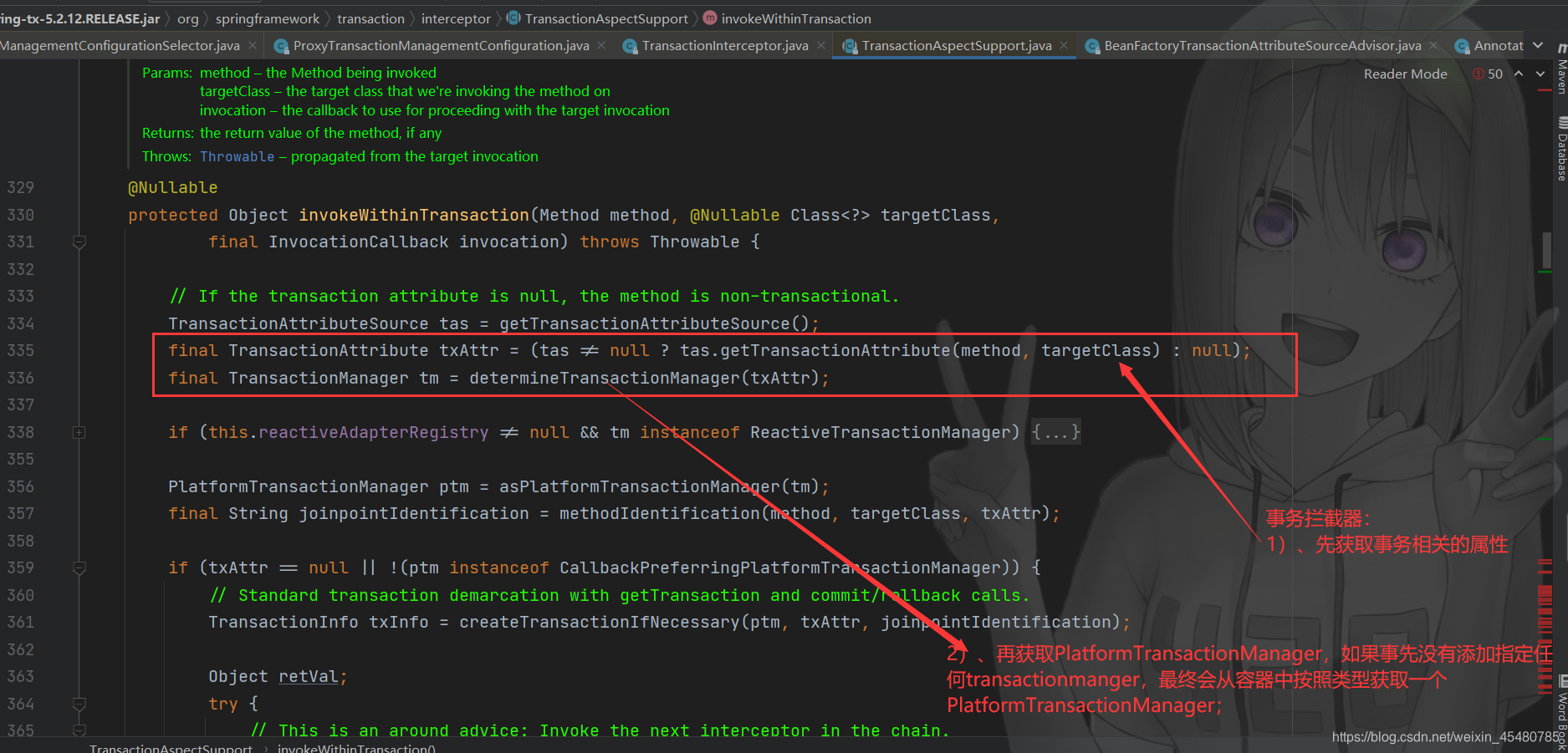Screen dimensions: 1568x753
Task: Collapse try block fold at line 364
Action: 79,705
